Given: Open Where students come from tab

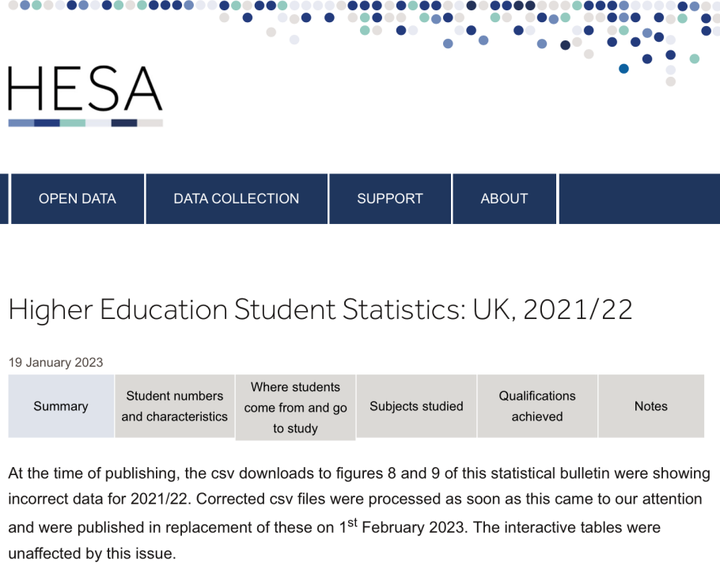Looking at the screenshot, I should click(x=296, y=407).
